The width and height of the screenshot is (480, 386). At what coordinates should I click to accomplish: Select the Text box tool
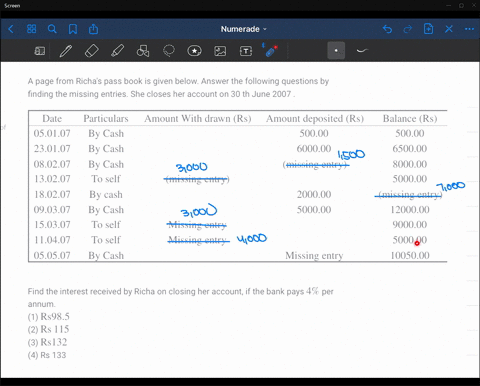246,51
